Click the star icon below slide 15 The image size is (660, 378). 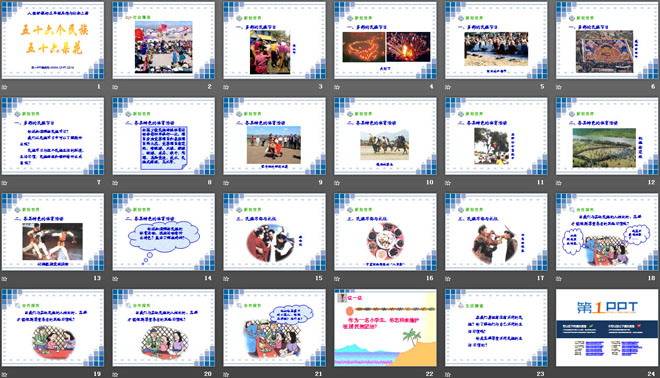[x=226, y=278]
